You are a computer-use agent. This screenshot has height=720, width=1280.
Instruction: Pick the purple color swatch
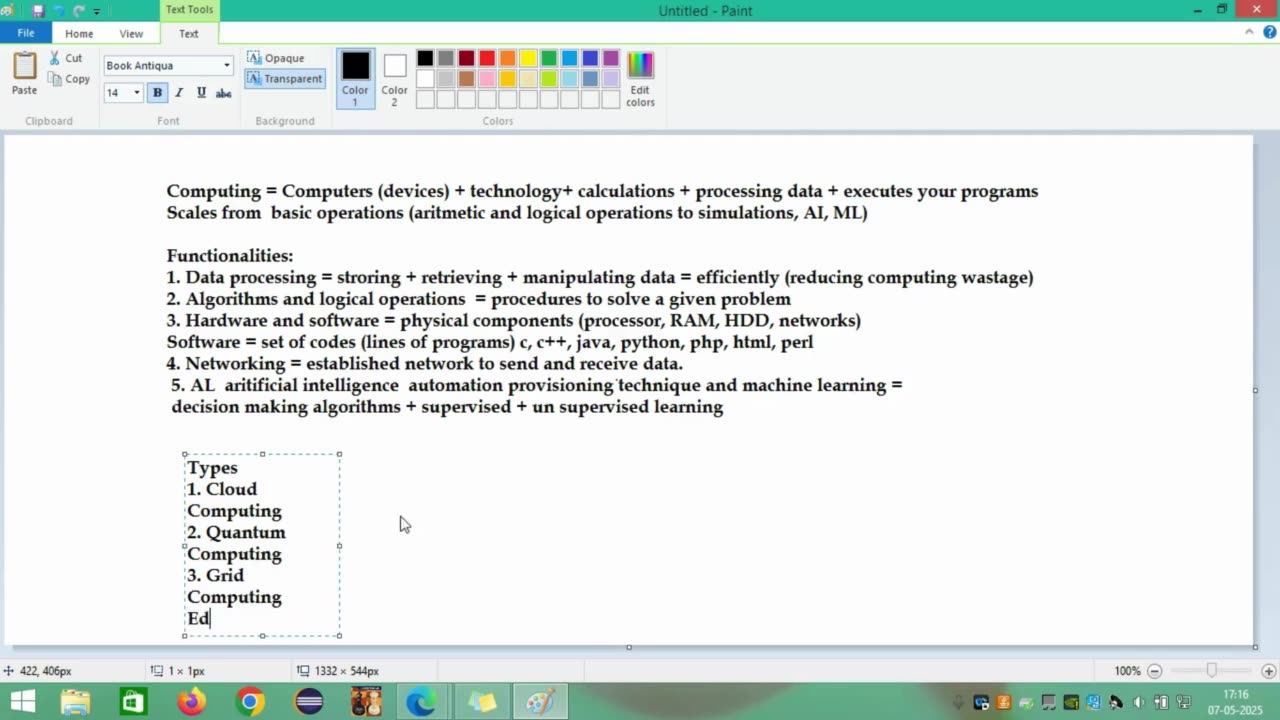tap(611, 58)
